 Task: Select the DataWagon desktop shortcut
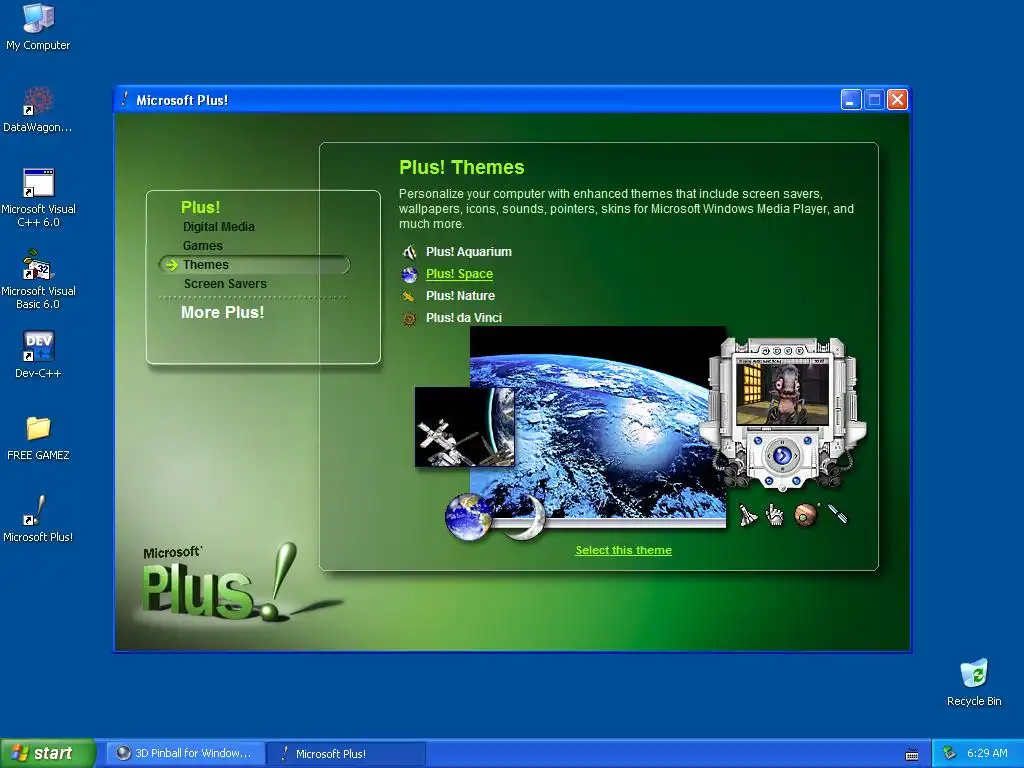[38, 109]
